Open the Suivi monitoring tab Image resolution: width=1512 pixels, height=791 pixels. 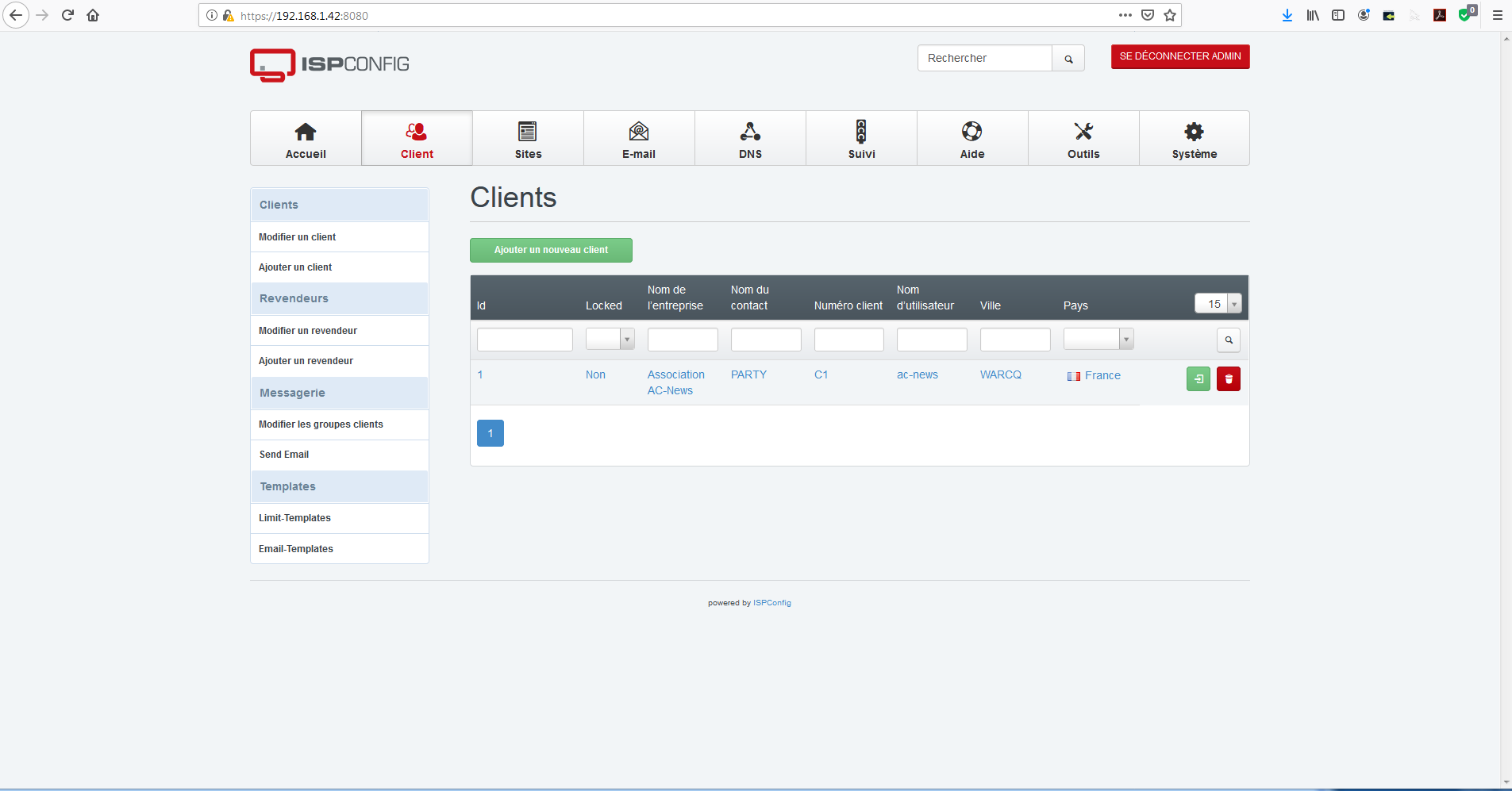(x=861, y=139)
